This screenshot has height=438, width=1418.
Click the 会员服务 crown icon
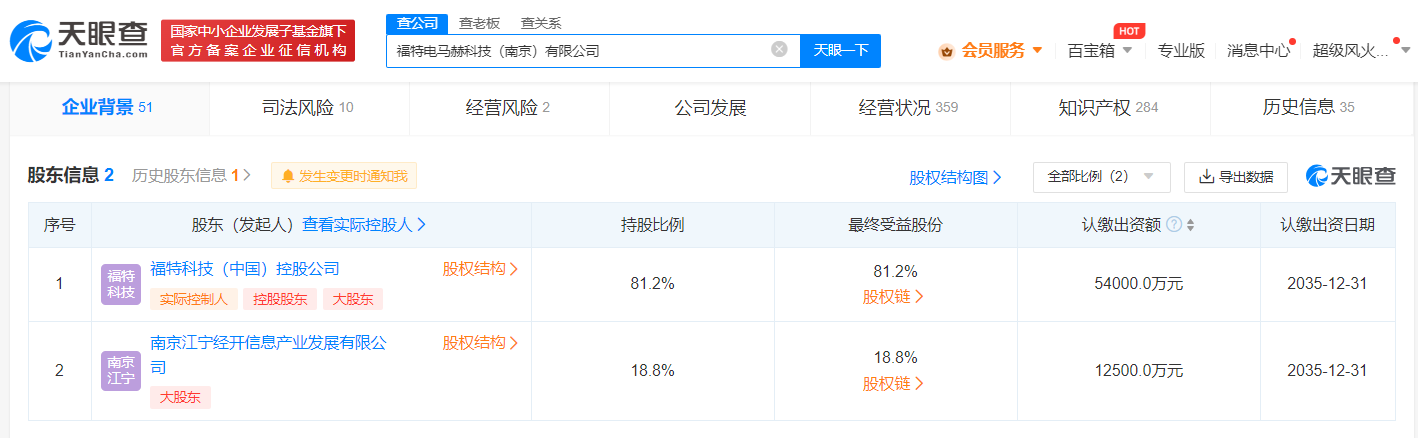946,51
